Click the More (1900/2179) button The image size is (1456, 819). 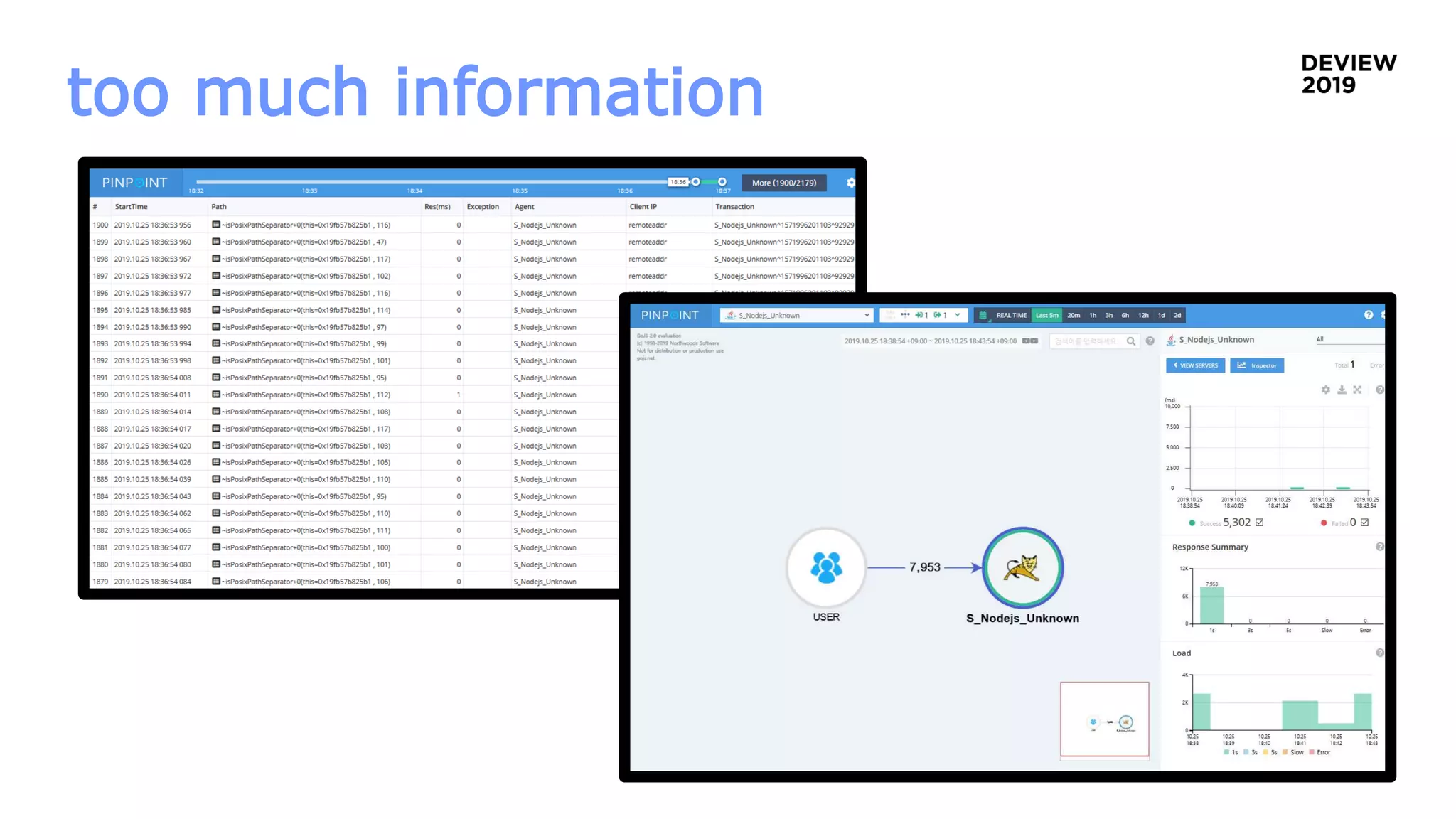(x=783, y=183)
